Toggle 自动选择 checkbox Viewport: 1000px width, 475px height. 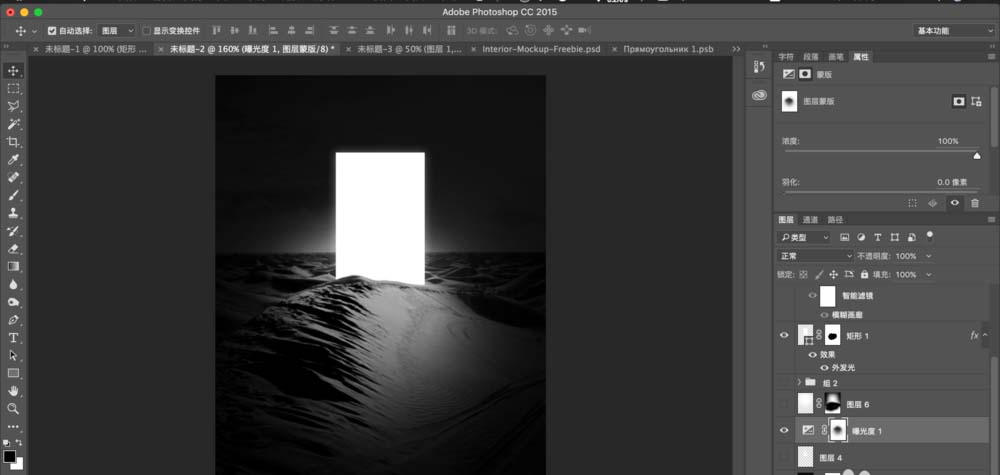pos(52,31)
